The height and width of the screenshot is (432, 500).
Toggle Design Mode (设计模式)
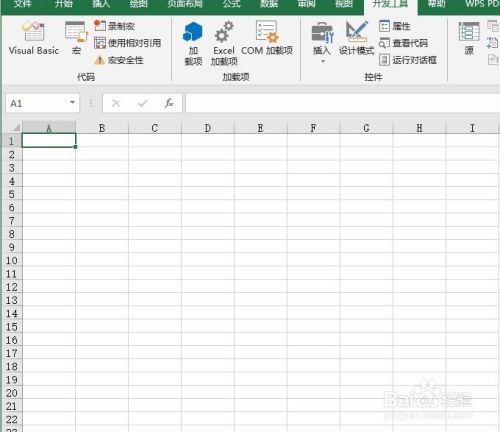point(356,38)
